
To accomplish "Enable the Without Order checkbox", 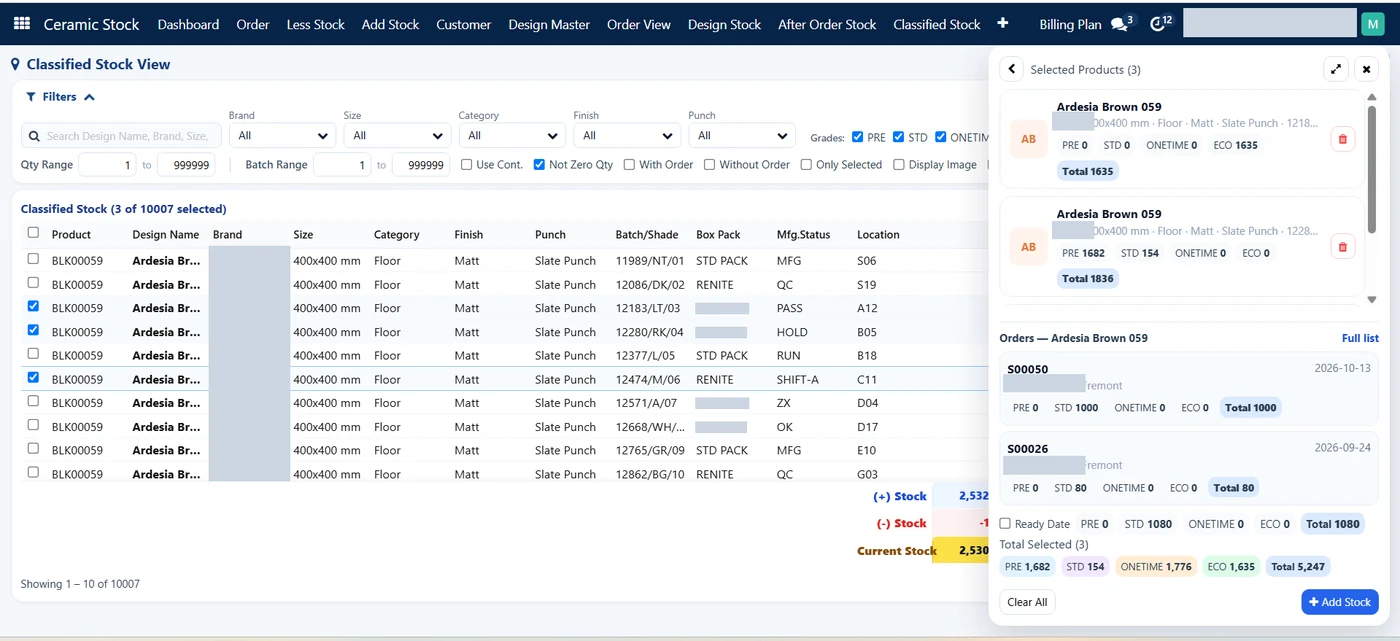I will tap(709, 164).
